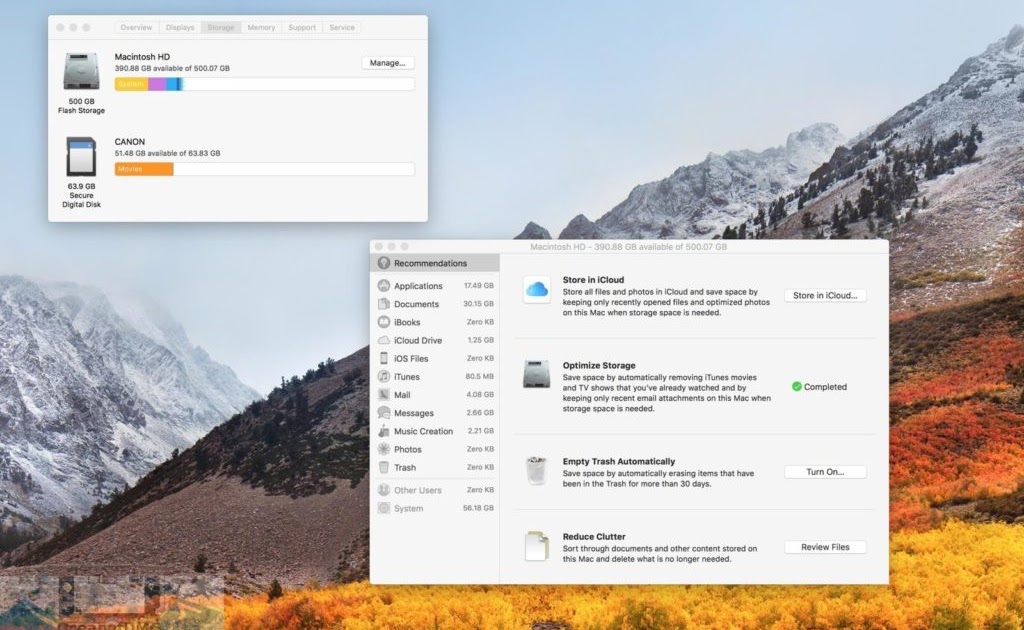Click the Reduce Clutter heading

(594, 537)
